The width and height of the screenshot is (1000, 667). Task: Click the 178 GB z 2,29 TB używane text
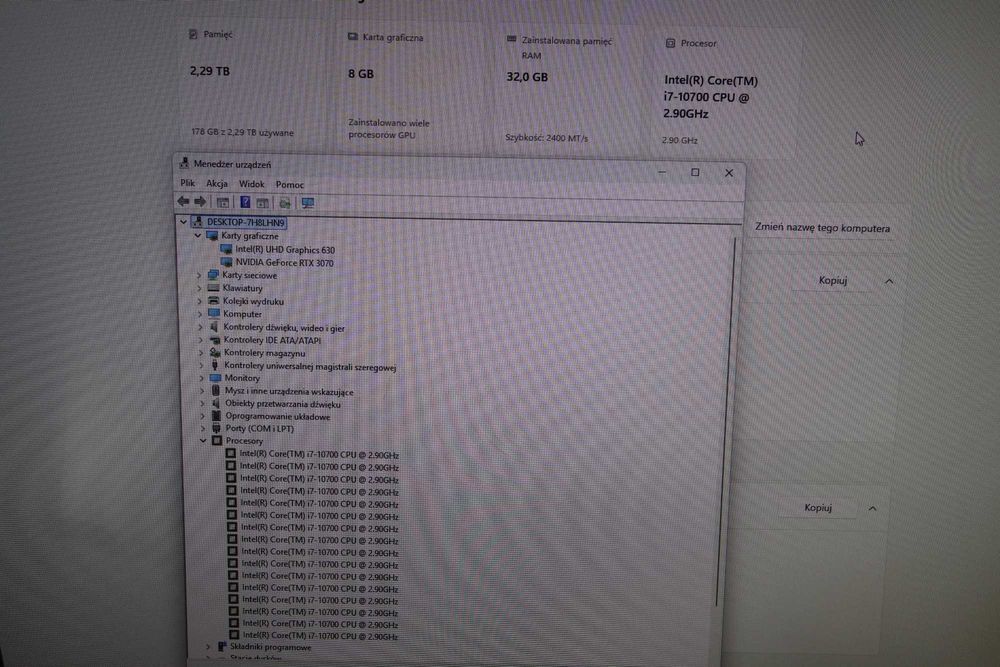[x=242, y=132]
